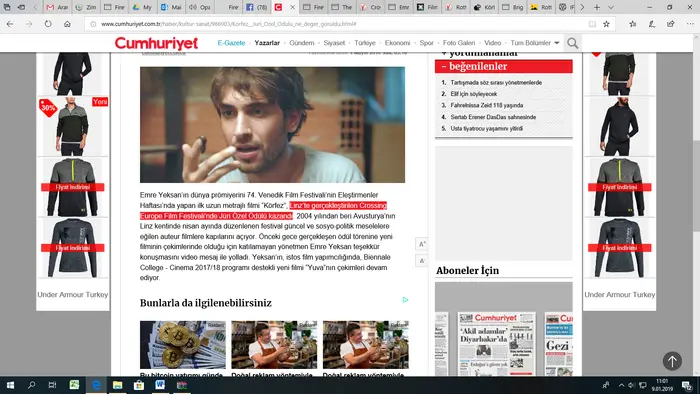This screenshot has height=394, width=700.
Task: Open a new browser tab
Action: tap(597, 7)
